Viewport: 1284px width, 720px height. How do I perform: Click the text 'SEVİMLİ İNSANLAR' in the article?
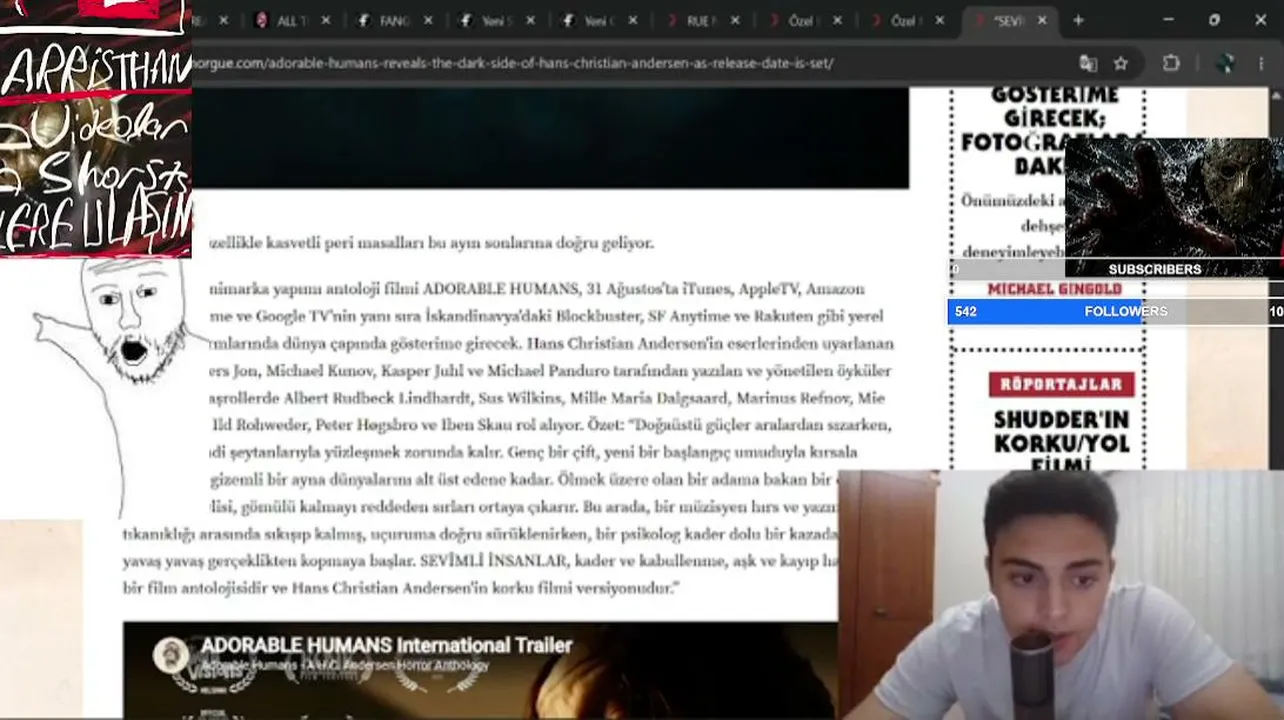pos(494,561)
